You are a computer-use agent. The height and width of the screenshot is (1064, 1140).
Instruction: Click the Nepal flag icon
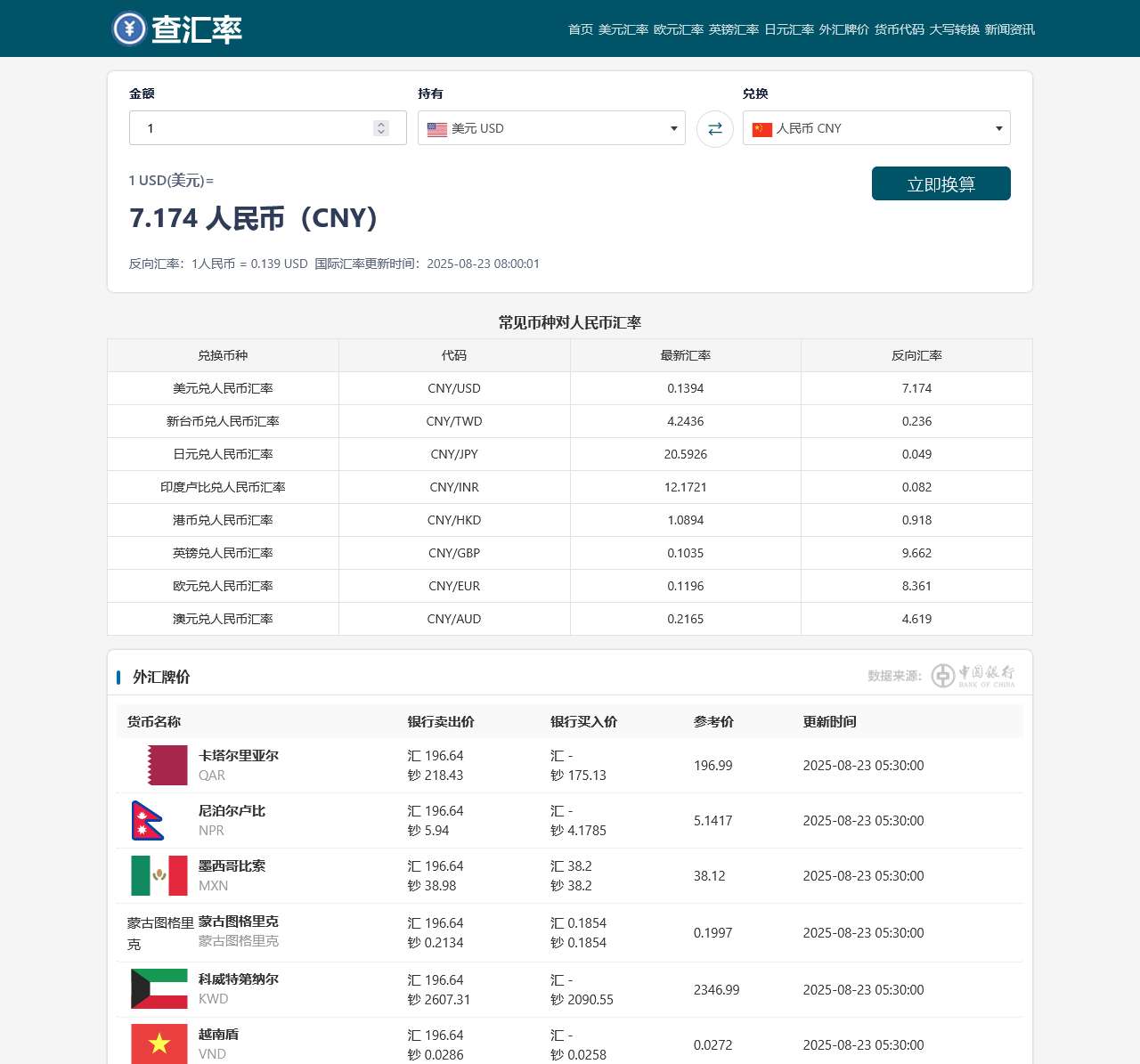pos(148,820)
